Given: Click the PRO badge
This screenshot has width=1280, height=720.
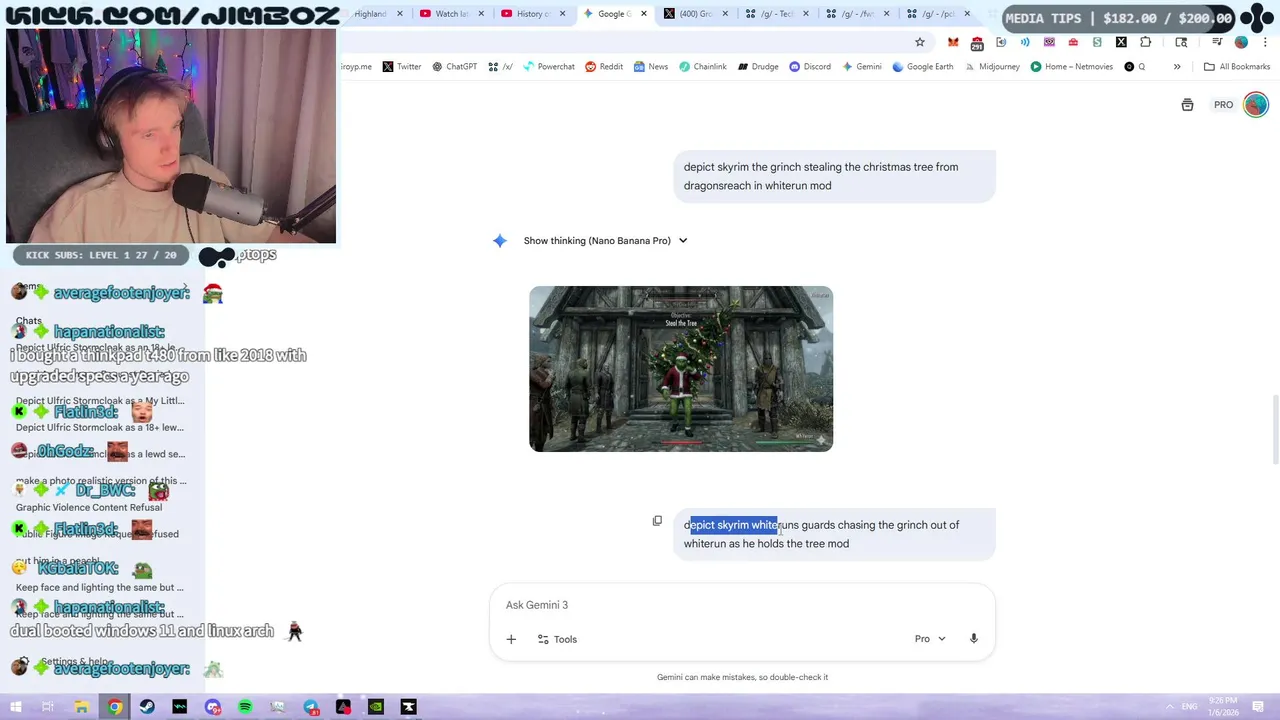Looking at the screenshot, I should pos(1223,105).
